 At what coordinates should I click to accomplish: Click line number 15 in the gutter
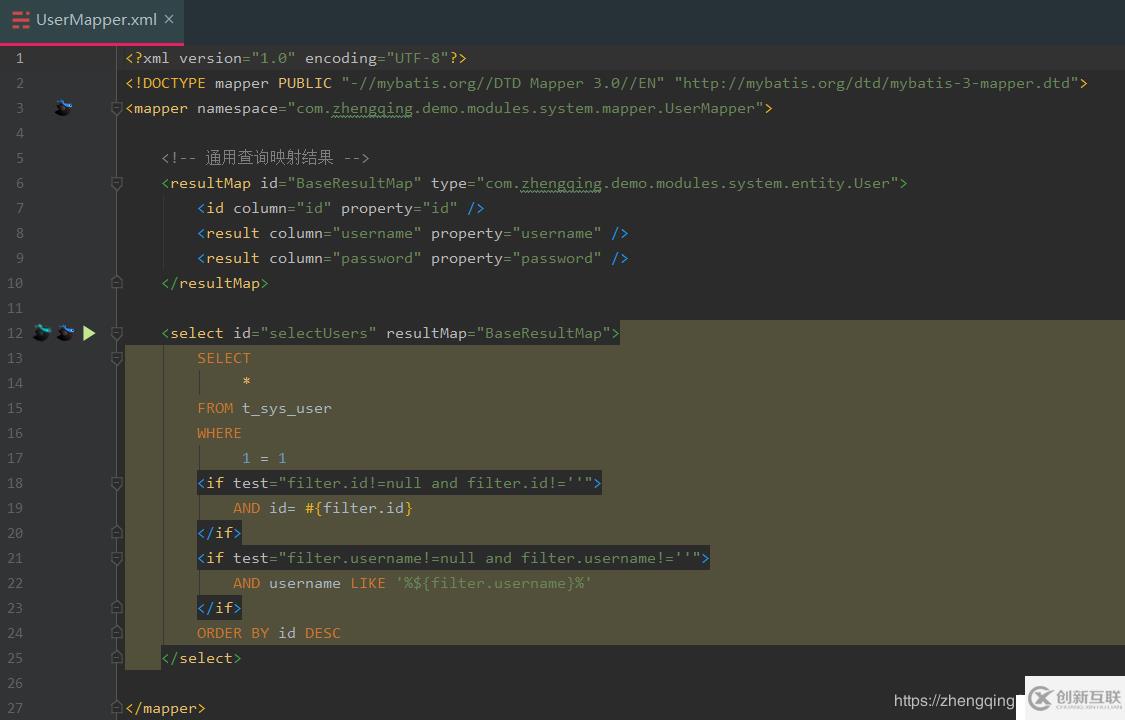pyautogui.click(x=15, y=408)
